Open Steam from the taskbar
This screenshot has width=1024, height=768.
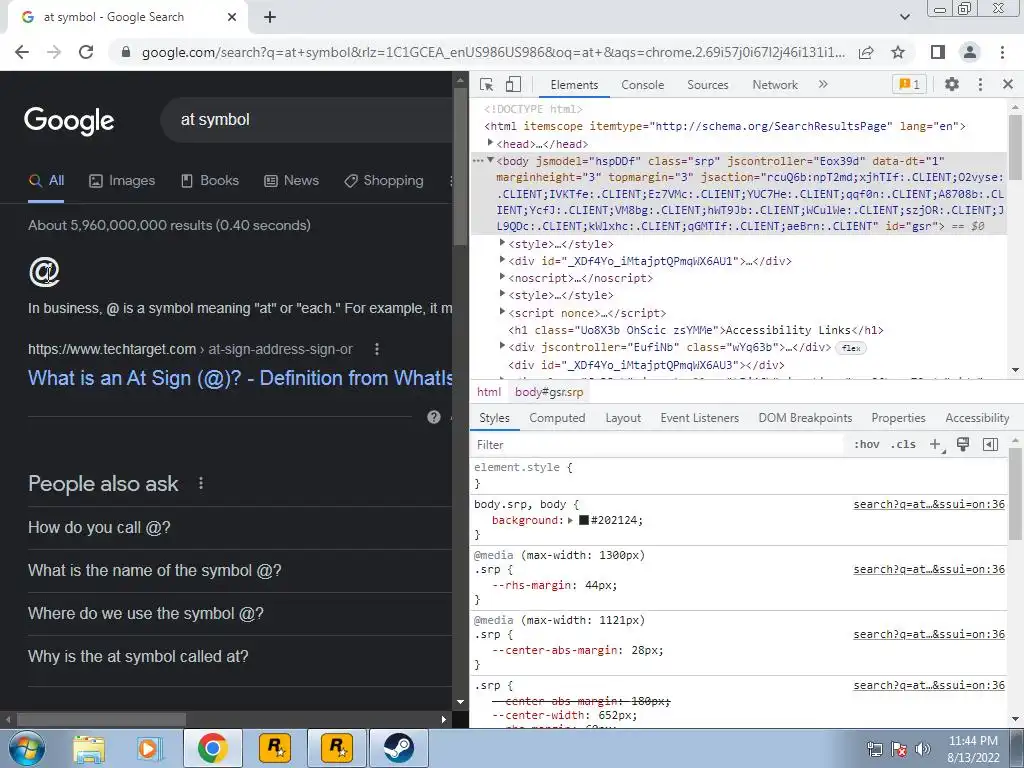pos(398,748)
